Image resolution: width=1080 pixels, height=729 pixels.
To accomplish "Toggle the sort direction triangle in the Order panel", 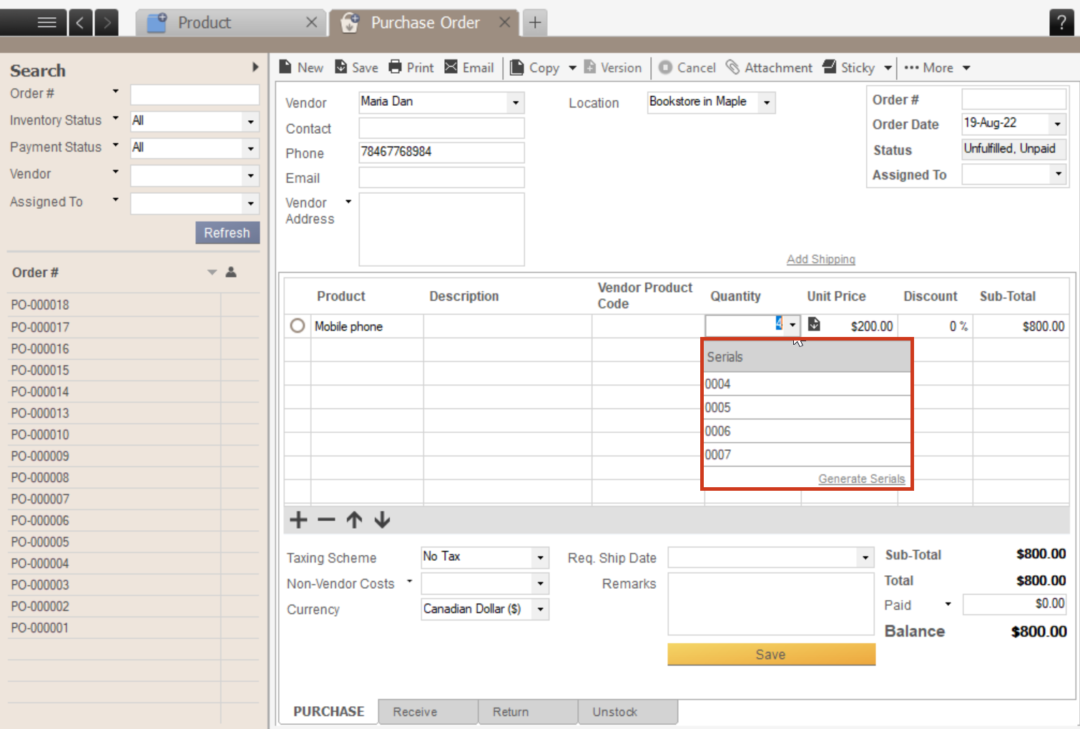I will (x=212, y=271).
